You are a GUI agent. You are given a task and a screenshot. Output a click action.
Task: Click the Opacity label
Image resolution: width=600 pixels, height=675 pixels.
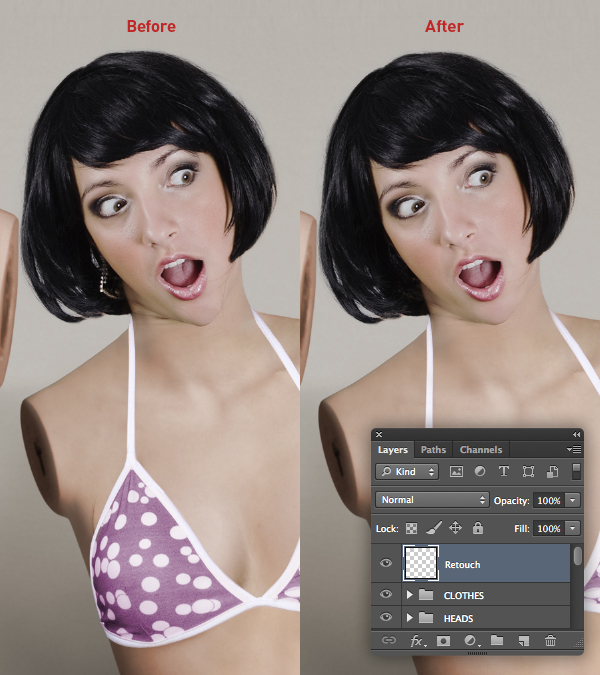coord(511,501)
